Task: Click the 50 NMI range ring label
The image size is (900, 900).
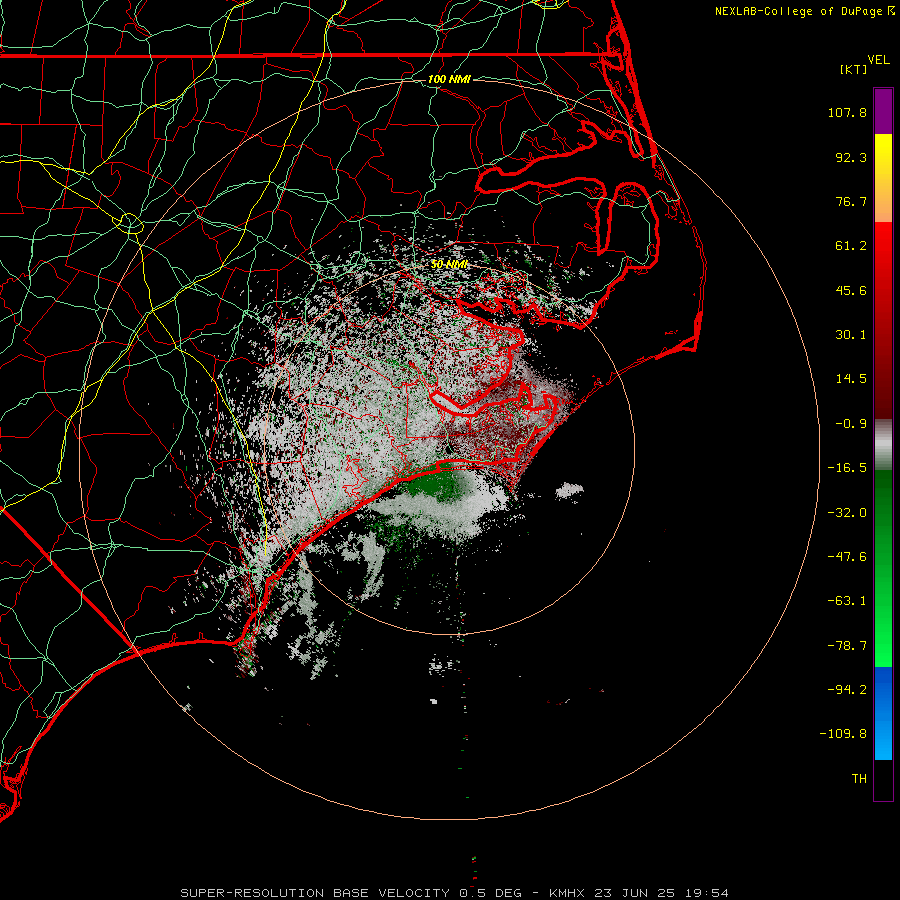Action: click(449, 265)
